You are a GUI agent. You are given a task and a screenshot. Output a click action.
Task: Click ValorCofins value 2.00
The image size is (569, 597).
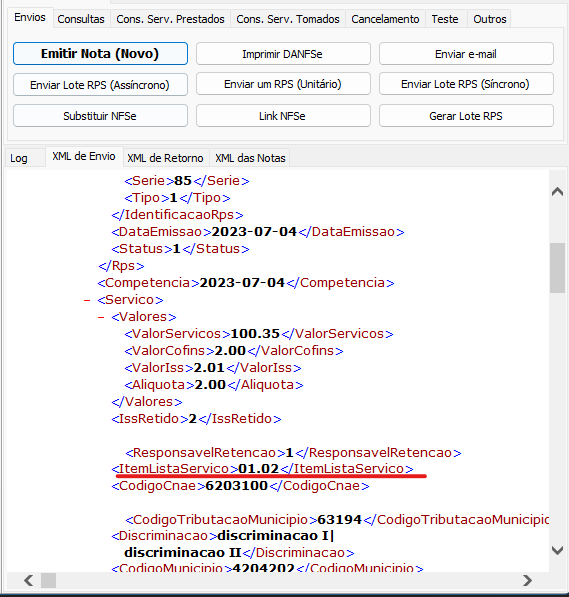[230, 351]
